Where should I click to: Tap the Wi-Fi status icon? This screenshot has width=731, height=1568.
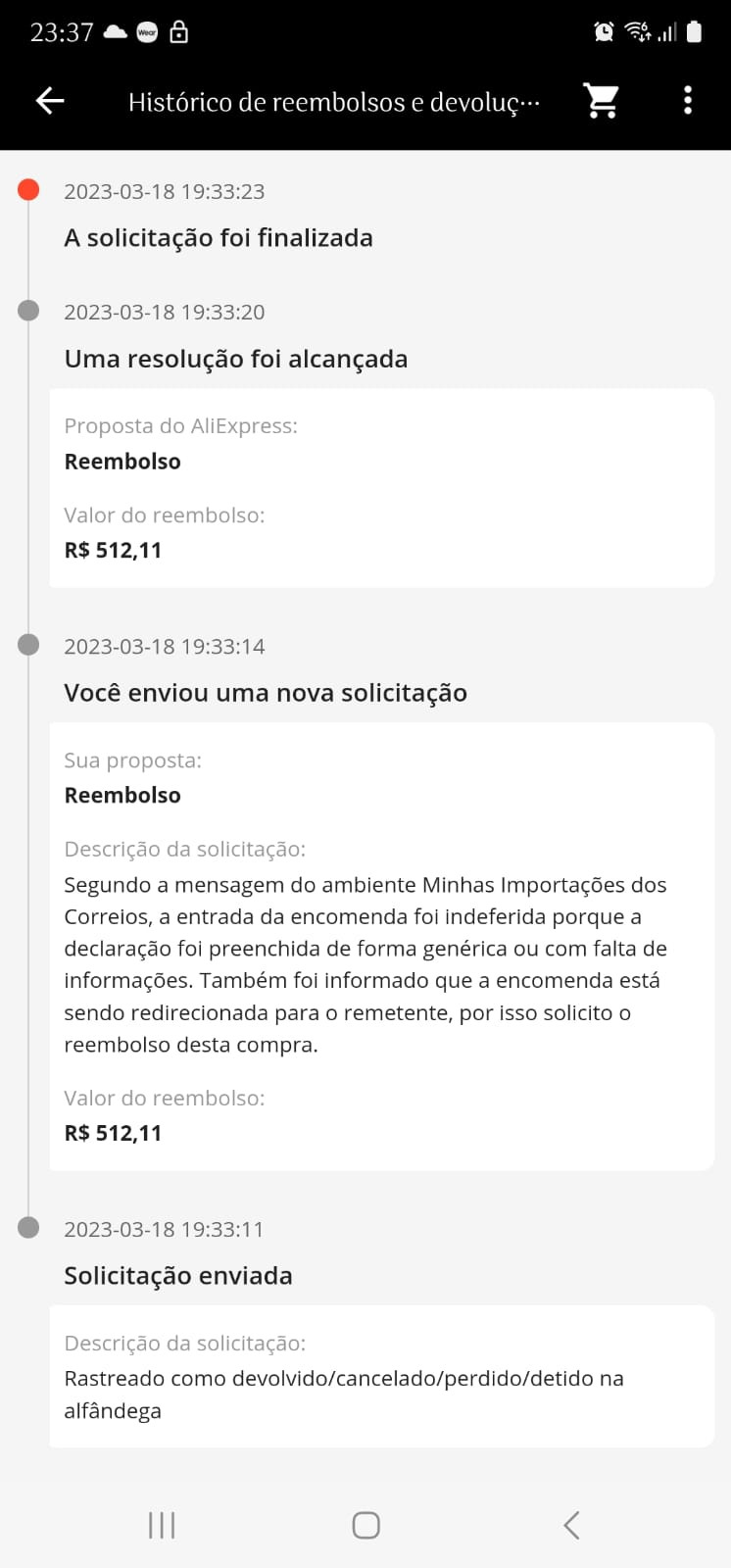point(638,32)
